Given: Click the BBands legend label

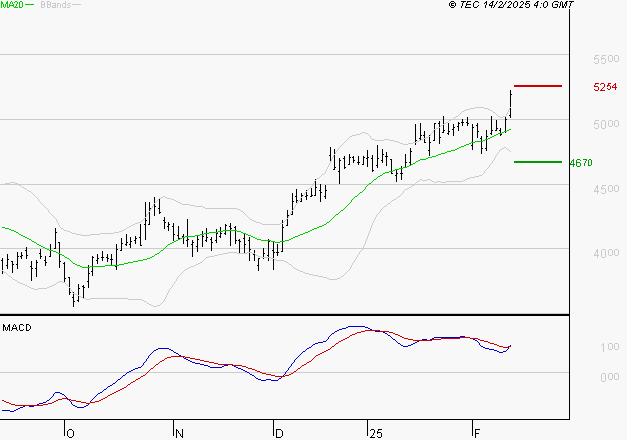Looking at the screenshot, I should pyautogui.click(x=56, y=5).
